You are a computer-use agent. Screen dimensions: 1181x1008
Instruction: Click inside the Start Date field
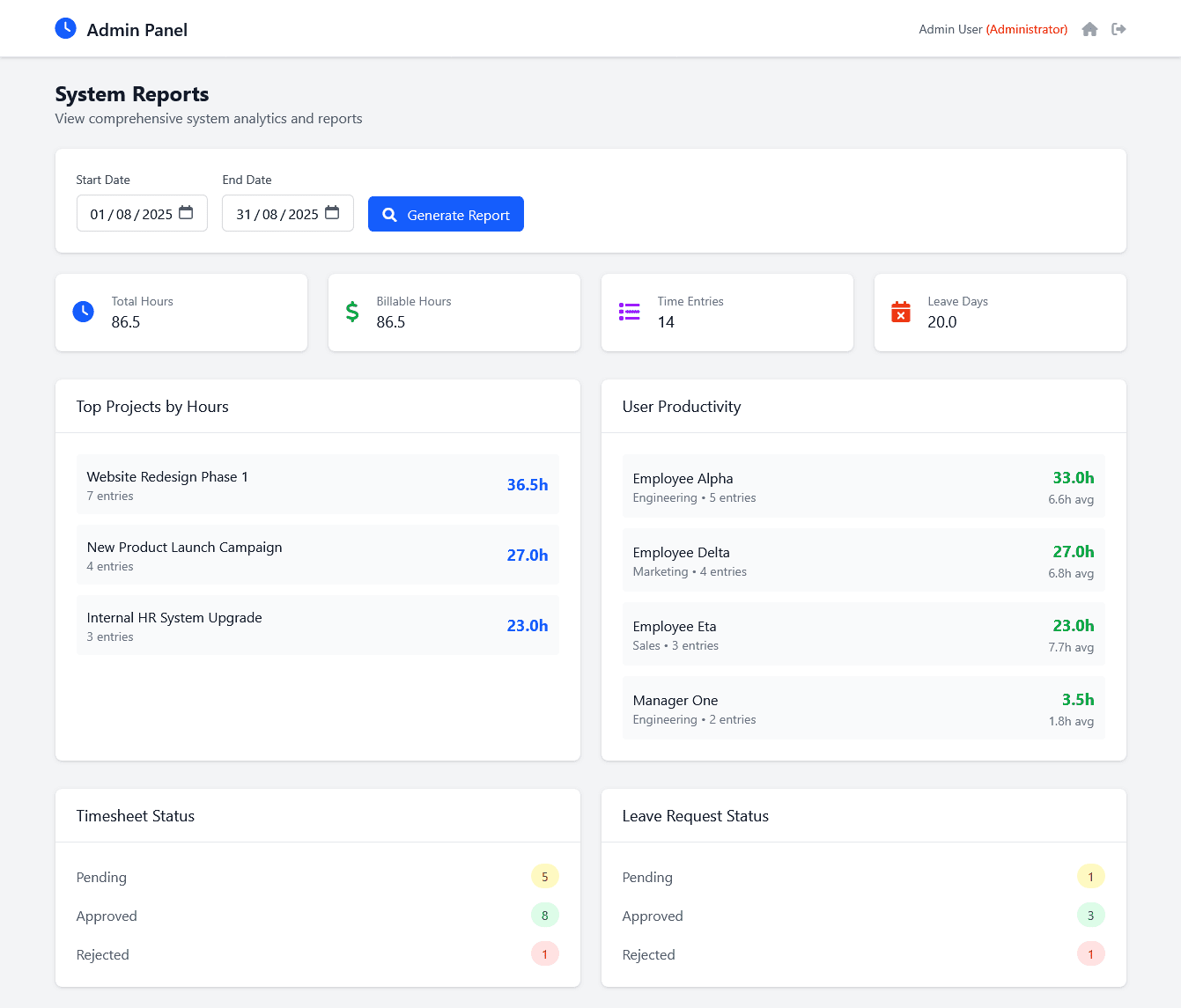coord(130,214)
